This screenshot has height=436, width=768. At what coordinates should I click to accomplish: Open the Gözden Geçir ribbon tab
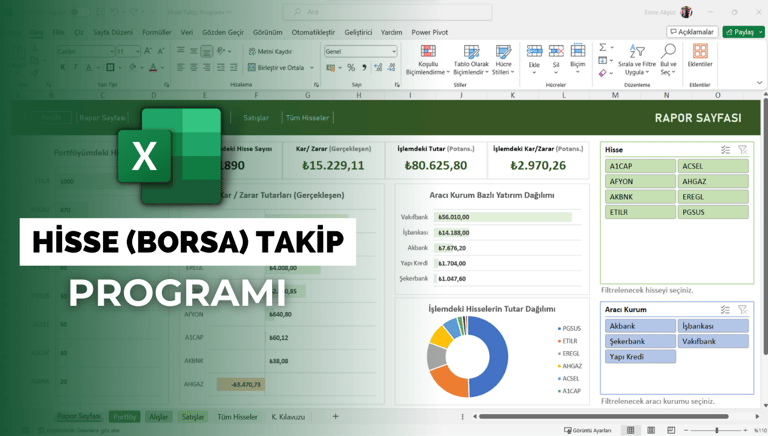point(223,32)
